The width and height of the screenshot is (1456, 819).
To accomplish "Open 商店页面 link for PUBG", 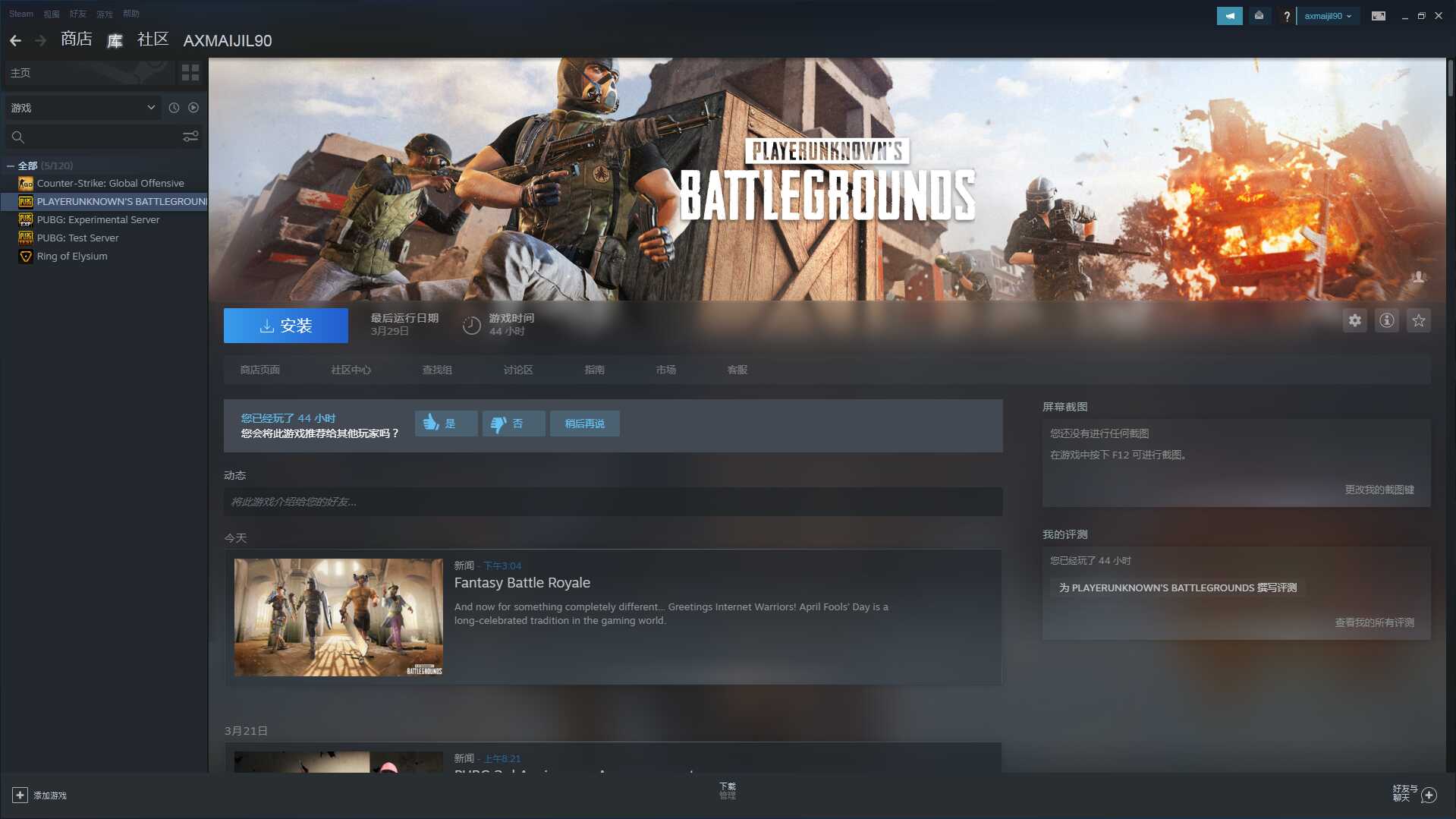I will pyautogui.click(x=259, y=370).
